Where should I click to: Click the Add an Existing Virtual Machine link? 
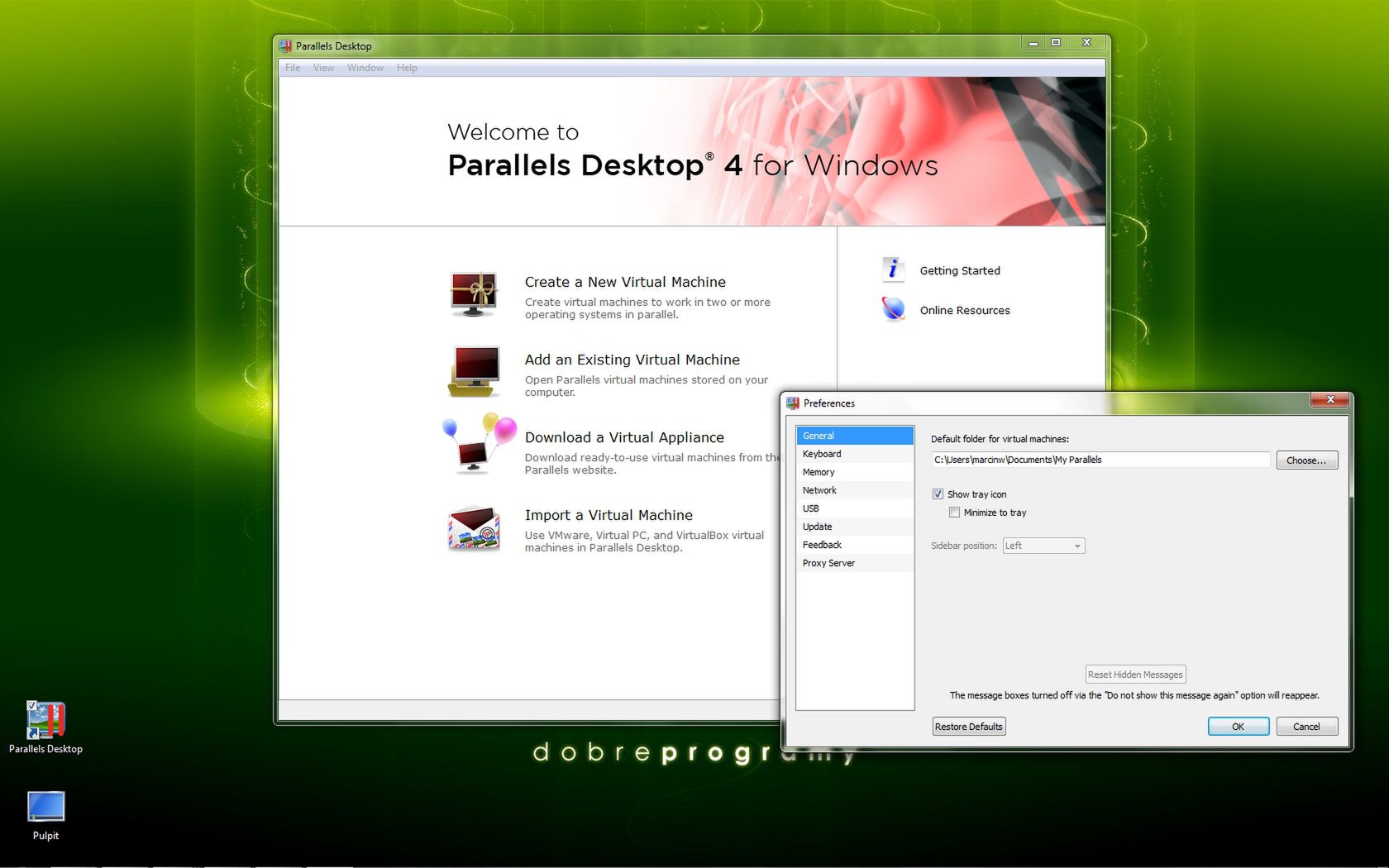(632, 360)
